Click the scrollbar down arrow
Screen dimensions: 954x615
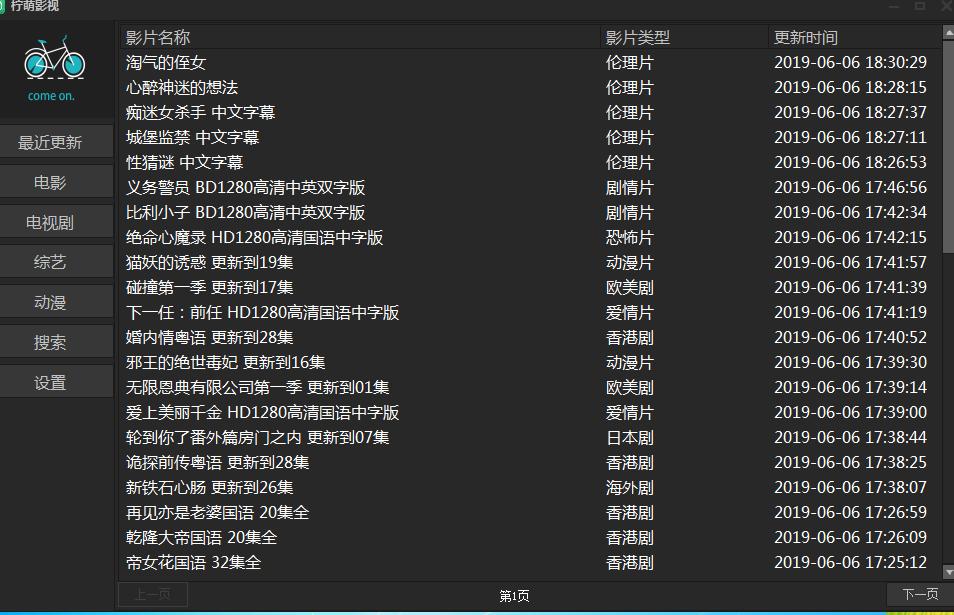coord(948,572)
